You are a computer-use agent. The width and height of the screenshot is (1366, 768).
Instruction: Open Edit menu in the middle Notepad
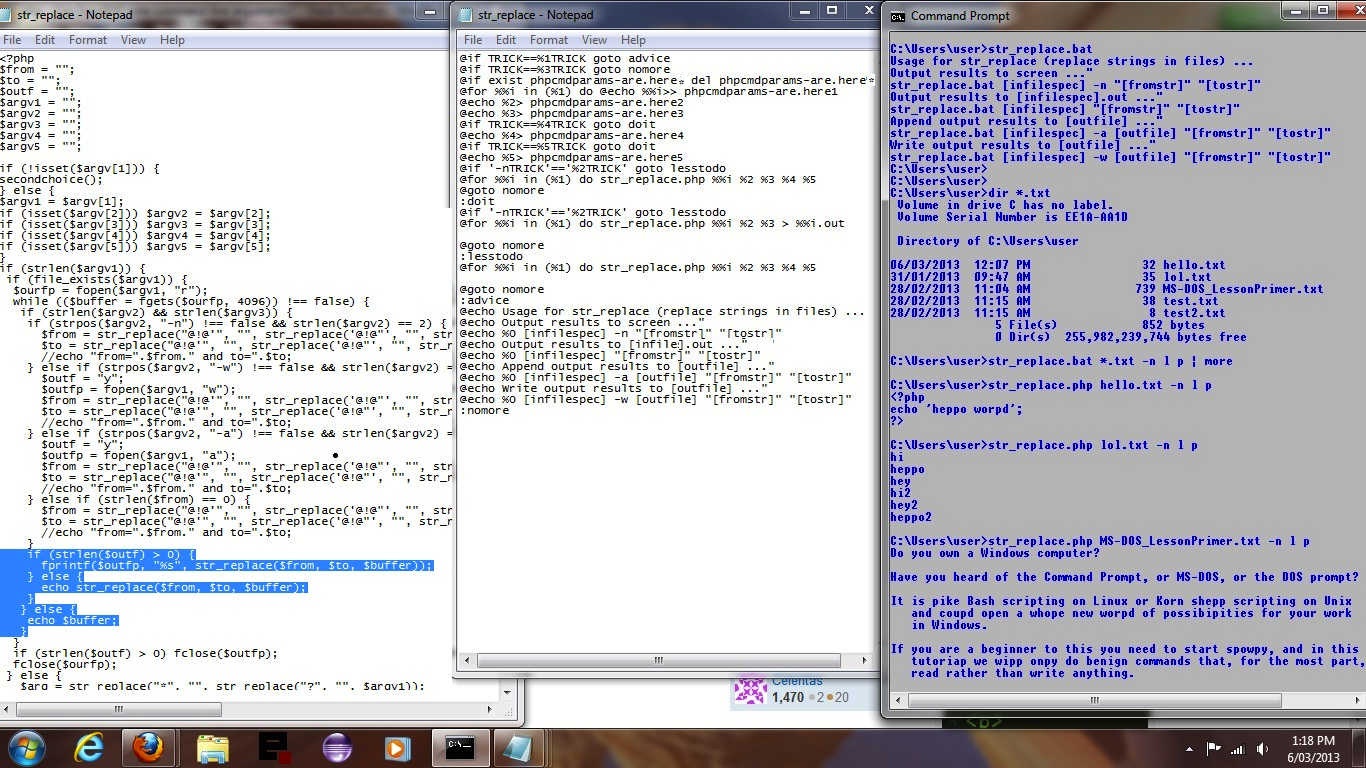506,40
